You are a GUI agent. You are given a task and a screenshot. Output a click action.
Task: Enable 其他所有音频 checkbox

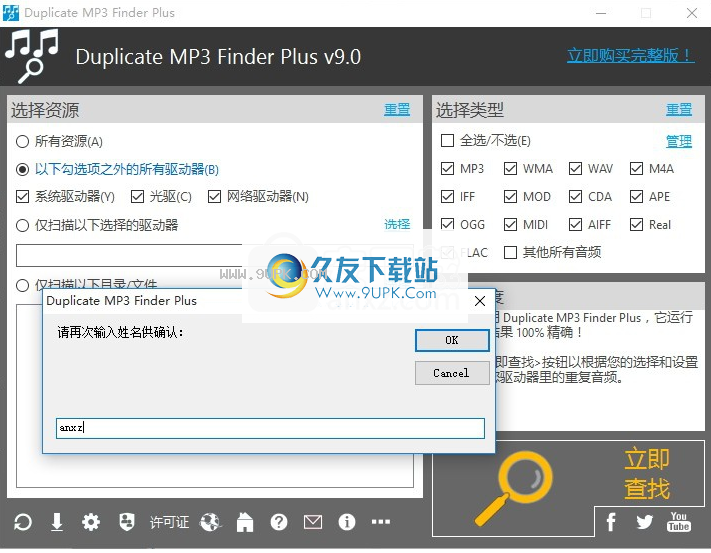511,252
